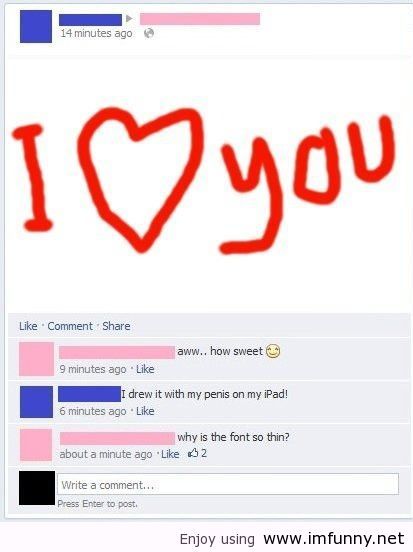413x552 pixels.
Task: Open the '14 minutes ago' timestamp
Action: (x=96, y=33)
